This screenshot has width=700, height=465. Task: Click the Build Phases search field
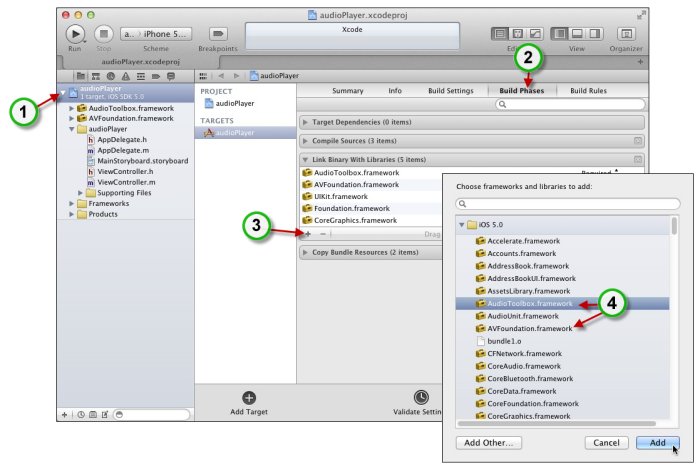point(570,104)
